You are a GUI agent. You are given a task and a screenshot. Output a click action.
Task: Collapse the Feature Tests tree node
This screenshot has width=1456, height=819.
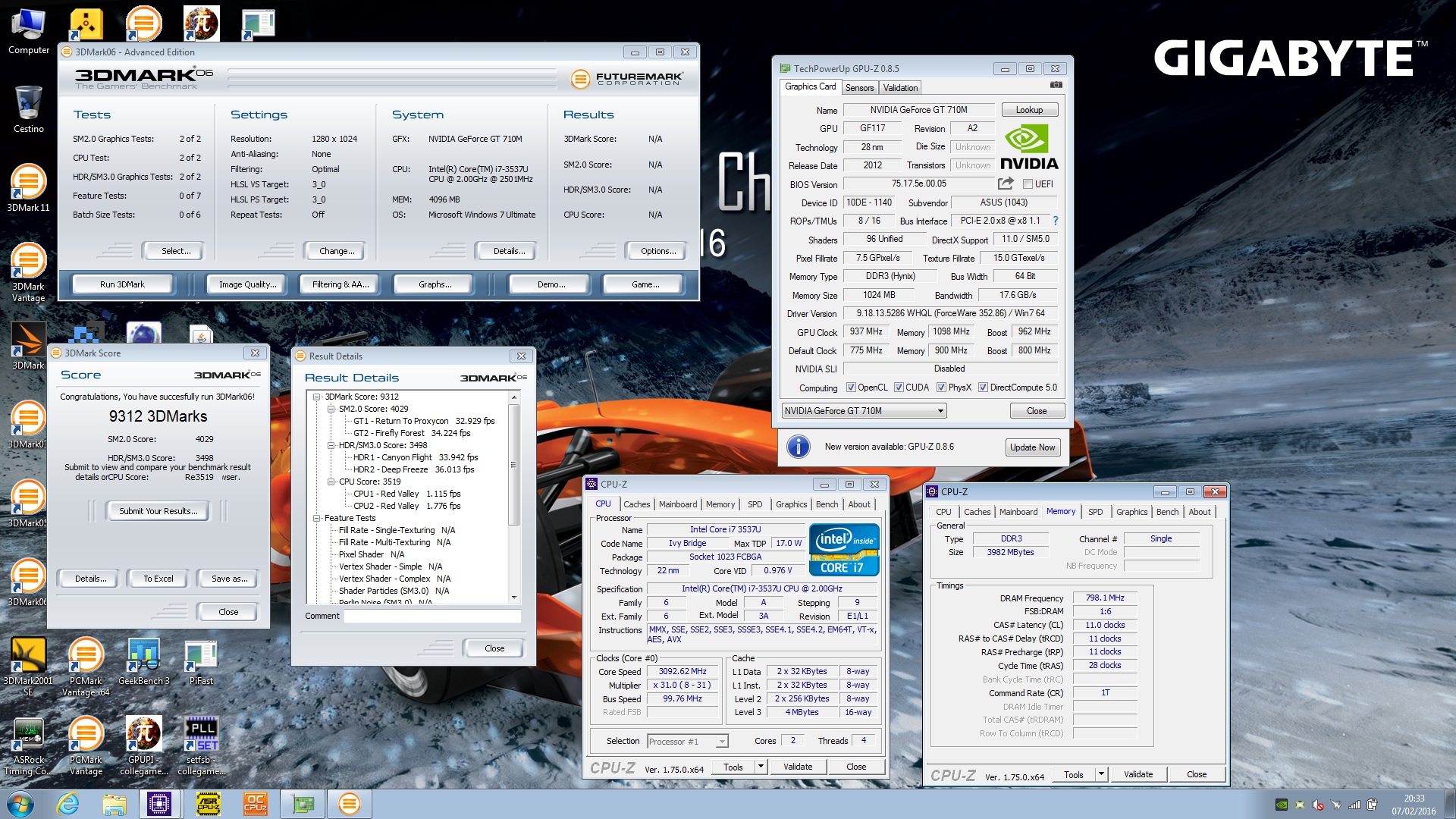(317, 518)
